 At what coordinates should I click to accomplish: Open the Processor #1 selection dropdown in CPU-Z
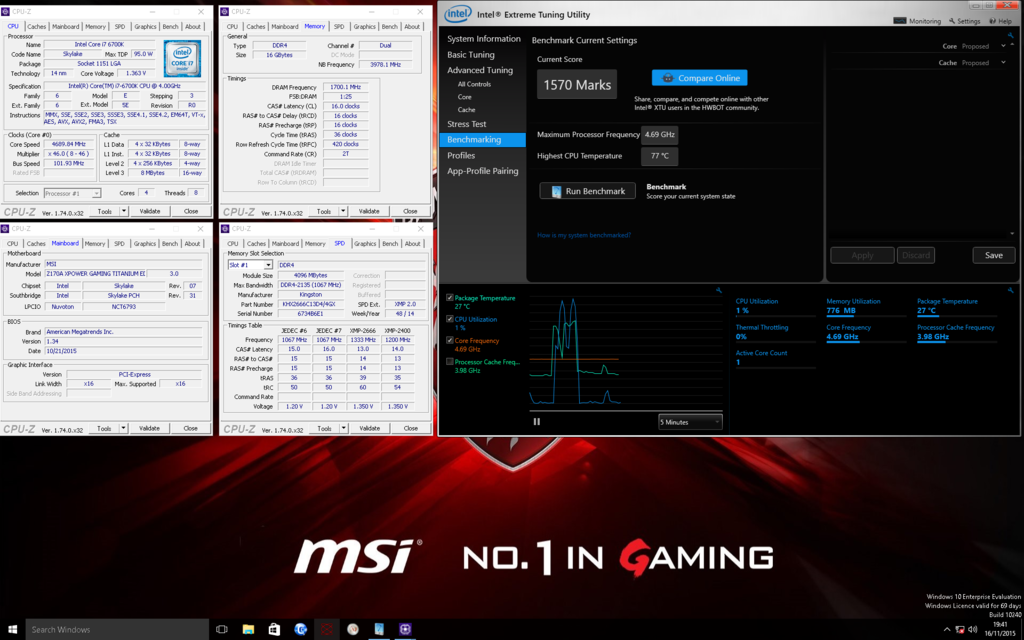pyautogui.click(x=72, y=193)
